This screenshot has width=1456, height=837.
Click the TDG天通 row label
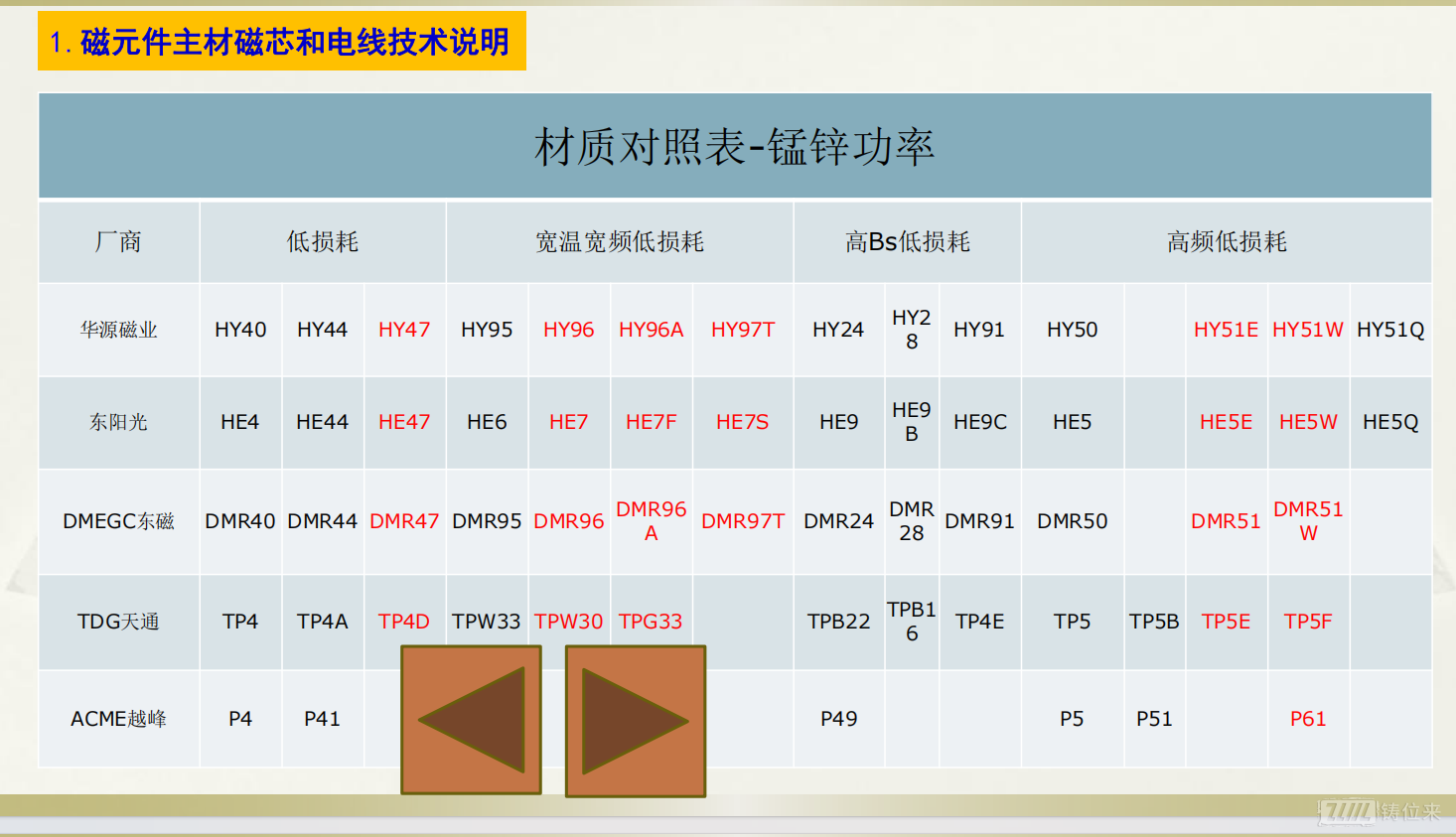[x=118, y=622]
